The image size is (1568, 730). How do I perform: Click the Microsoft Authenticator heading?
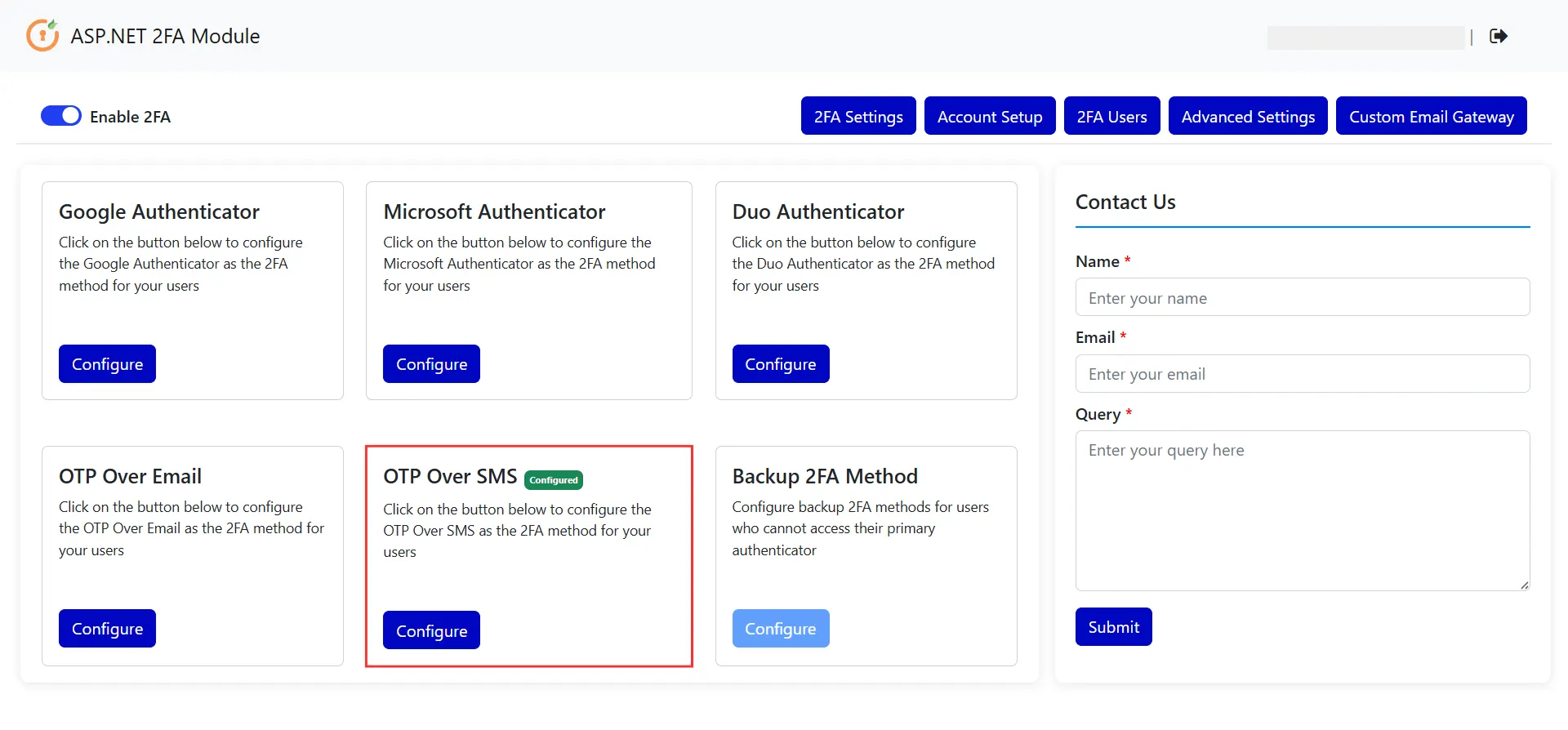coord(494,211)
